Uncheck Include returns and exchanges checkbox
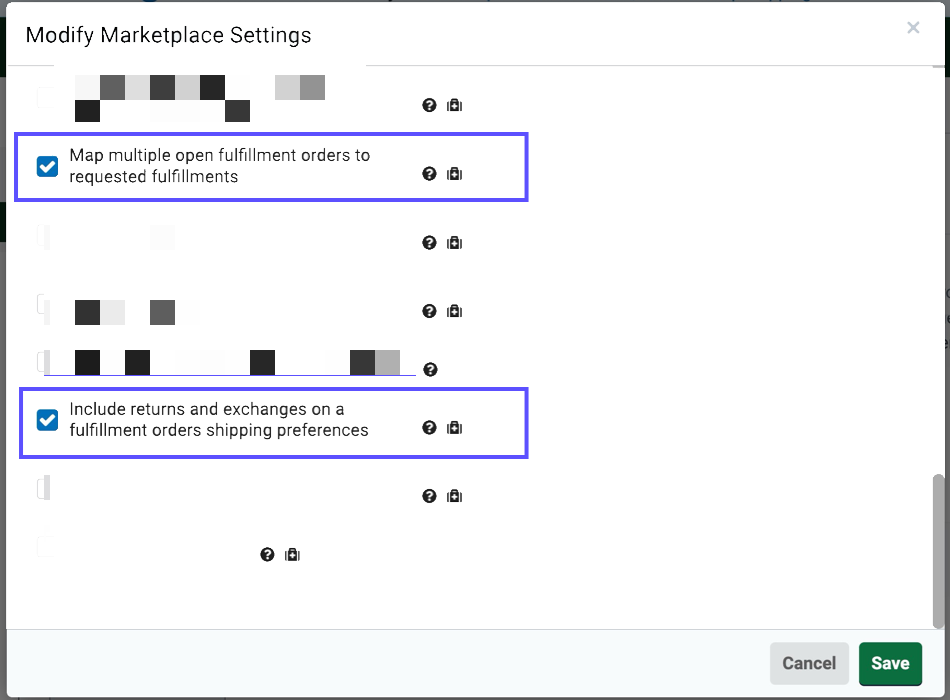This screenshot has height=700, width=950. click(47, 420)
